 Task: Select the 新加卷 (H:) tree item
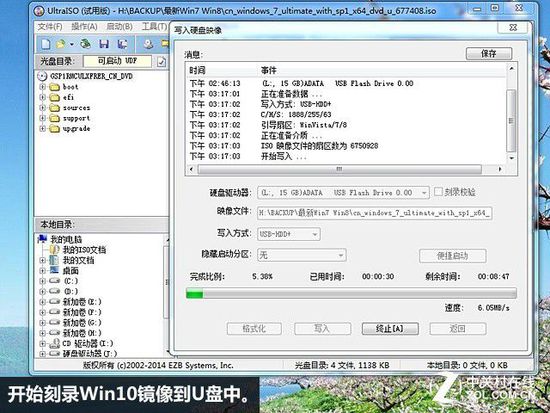(82, 333)
